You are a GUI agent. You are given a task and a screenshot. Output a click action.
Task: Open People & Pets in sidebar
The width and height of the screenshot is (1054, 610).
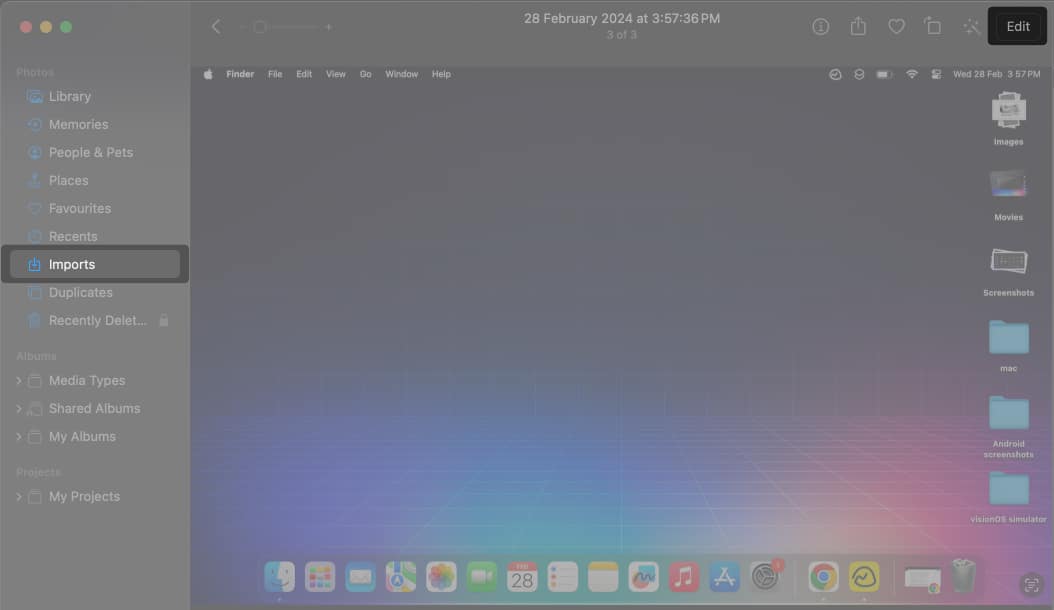pos(95,153)
